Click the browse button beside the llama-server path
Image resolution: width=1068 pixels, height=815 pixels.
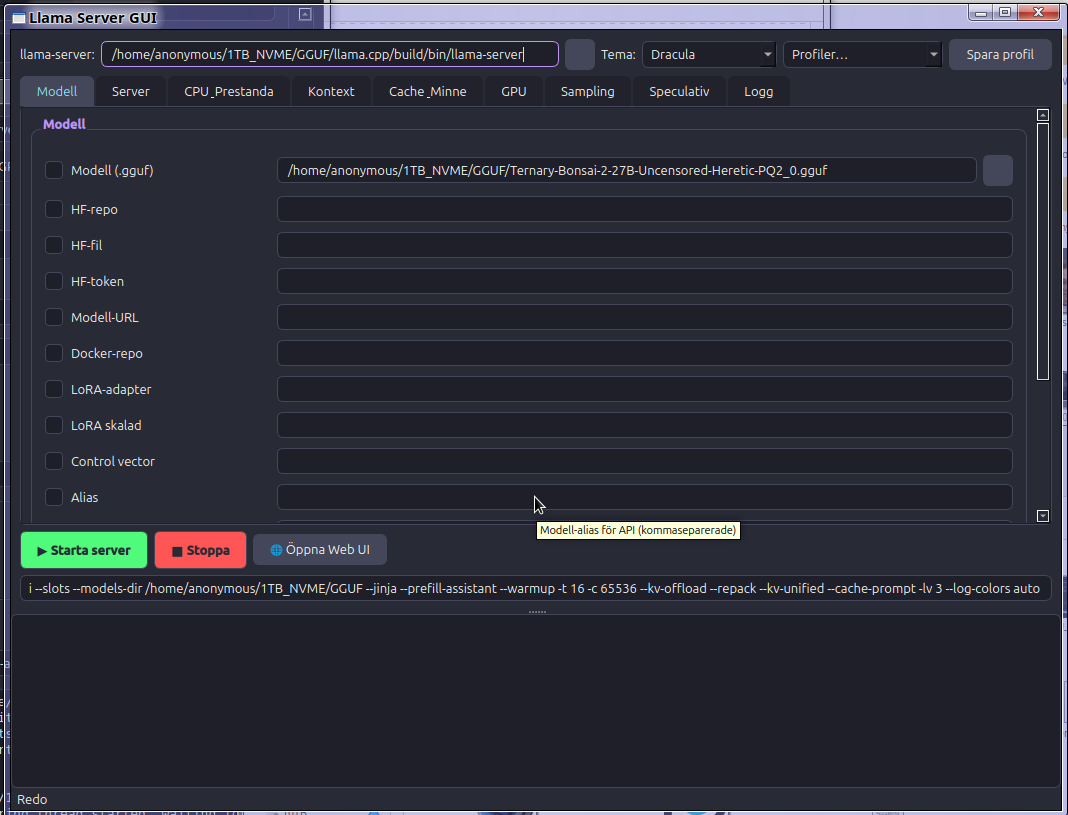tap(580, 54)
